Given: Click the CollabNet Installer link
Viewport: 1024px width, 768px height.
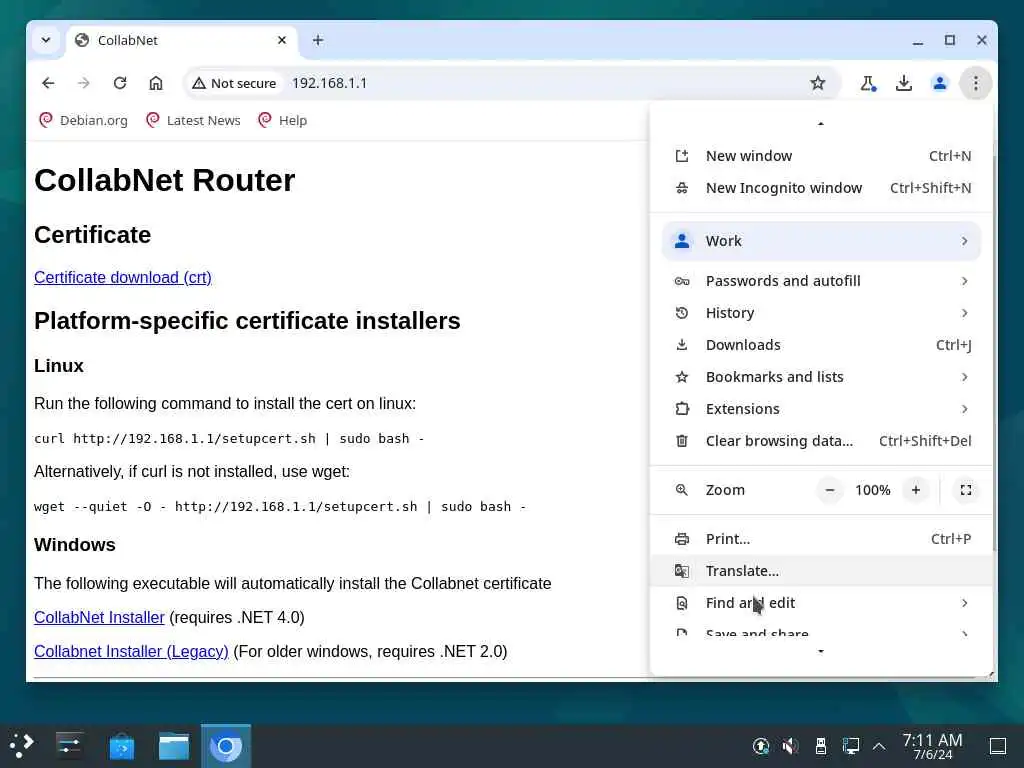Looking at the screenshot, I should click(x=99, y=617).
